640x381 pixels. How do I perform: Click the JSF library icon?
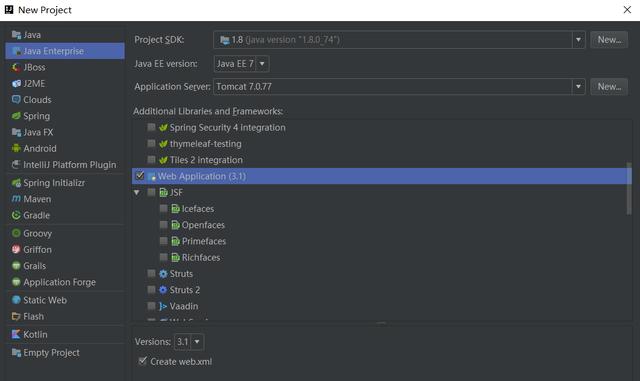(164, 192)
